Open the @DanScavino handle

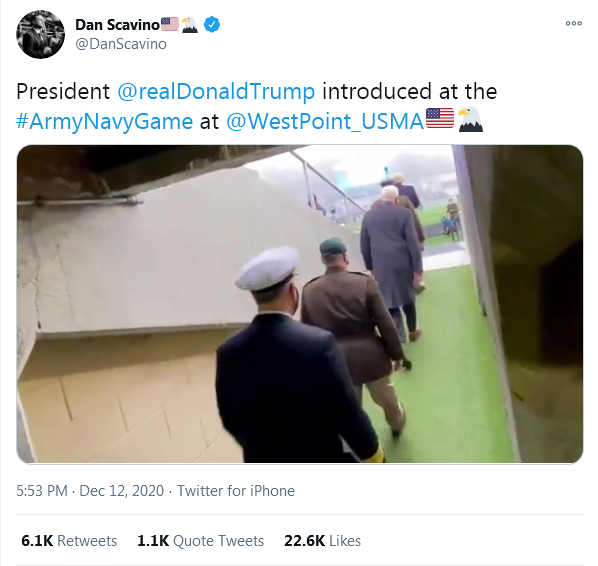click(121, 44)
